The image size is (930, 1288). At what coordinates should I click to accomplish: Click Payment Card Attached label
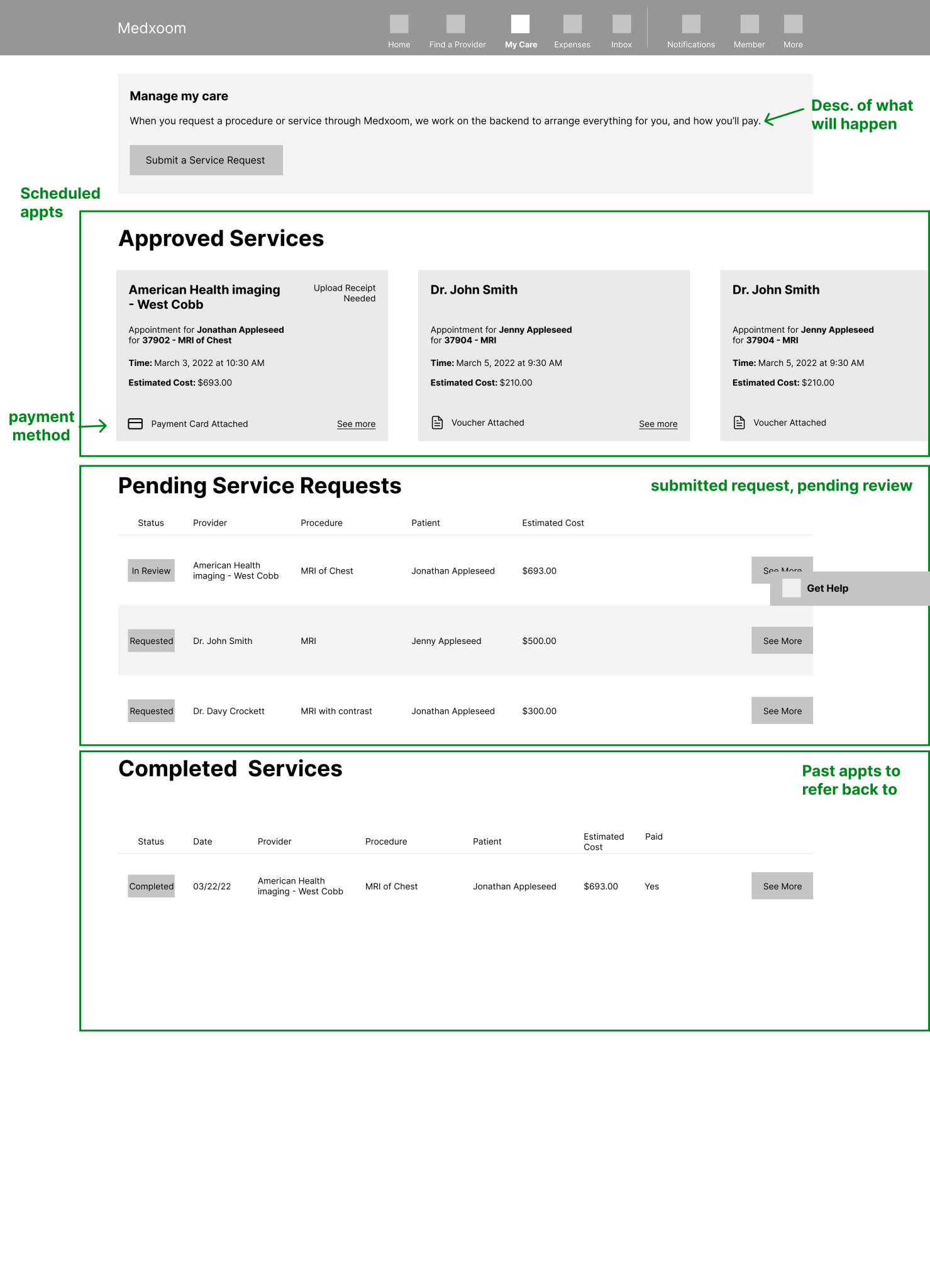pyautogui.click(x=199, y=424)
